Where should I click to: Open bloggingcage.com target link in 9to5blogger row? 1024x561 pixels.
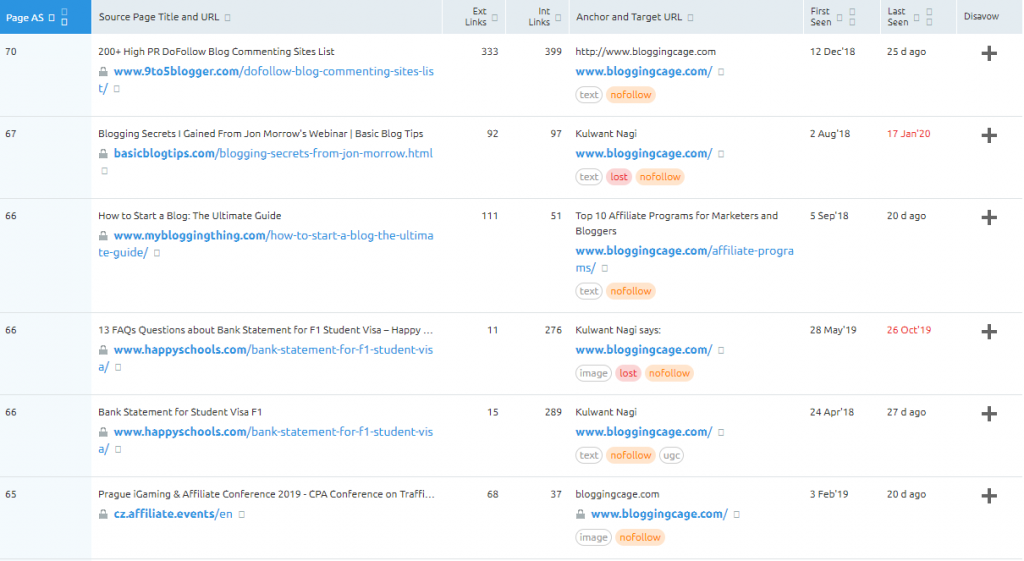644,72
